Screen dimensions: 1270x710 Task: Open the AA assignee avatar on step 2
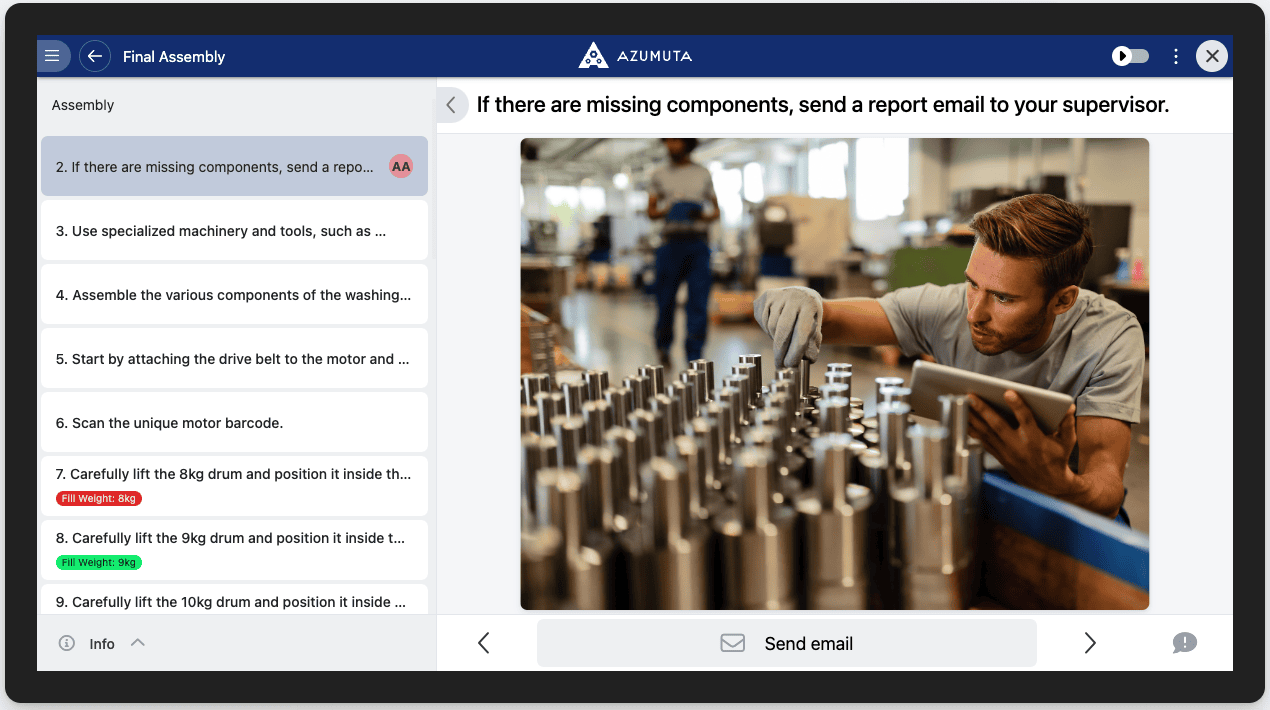[x=400, y=166]
